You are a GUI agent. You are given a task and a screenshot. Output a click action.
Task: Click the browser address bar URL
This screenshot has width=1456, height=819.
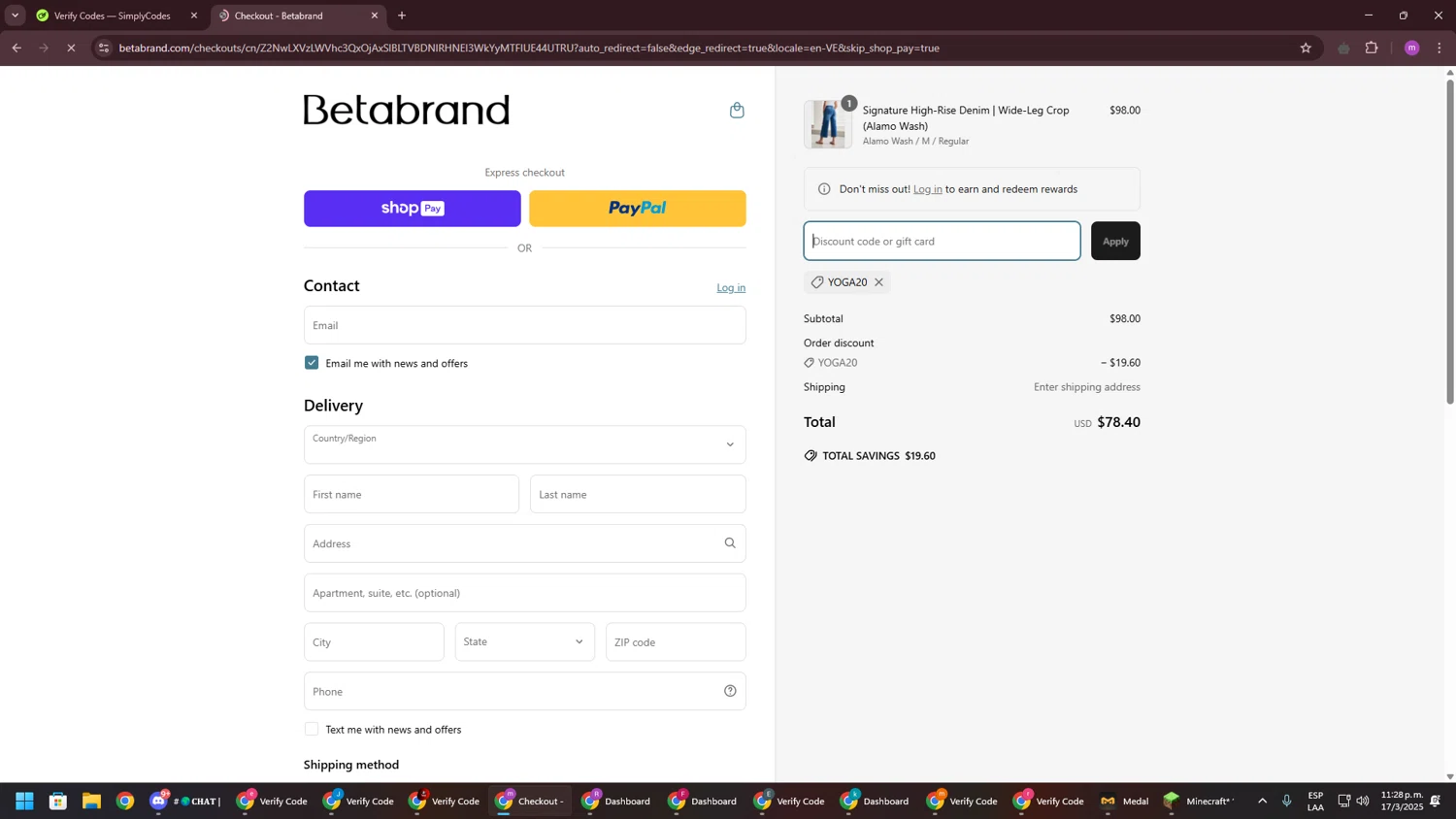pos(529,48)
